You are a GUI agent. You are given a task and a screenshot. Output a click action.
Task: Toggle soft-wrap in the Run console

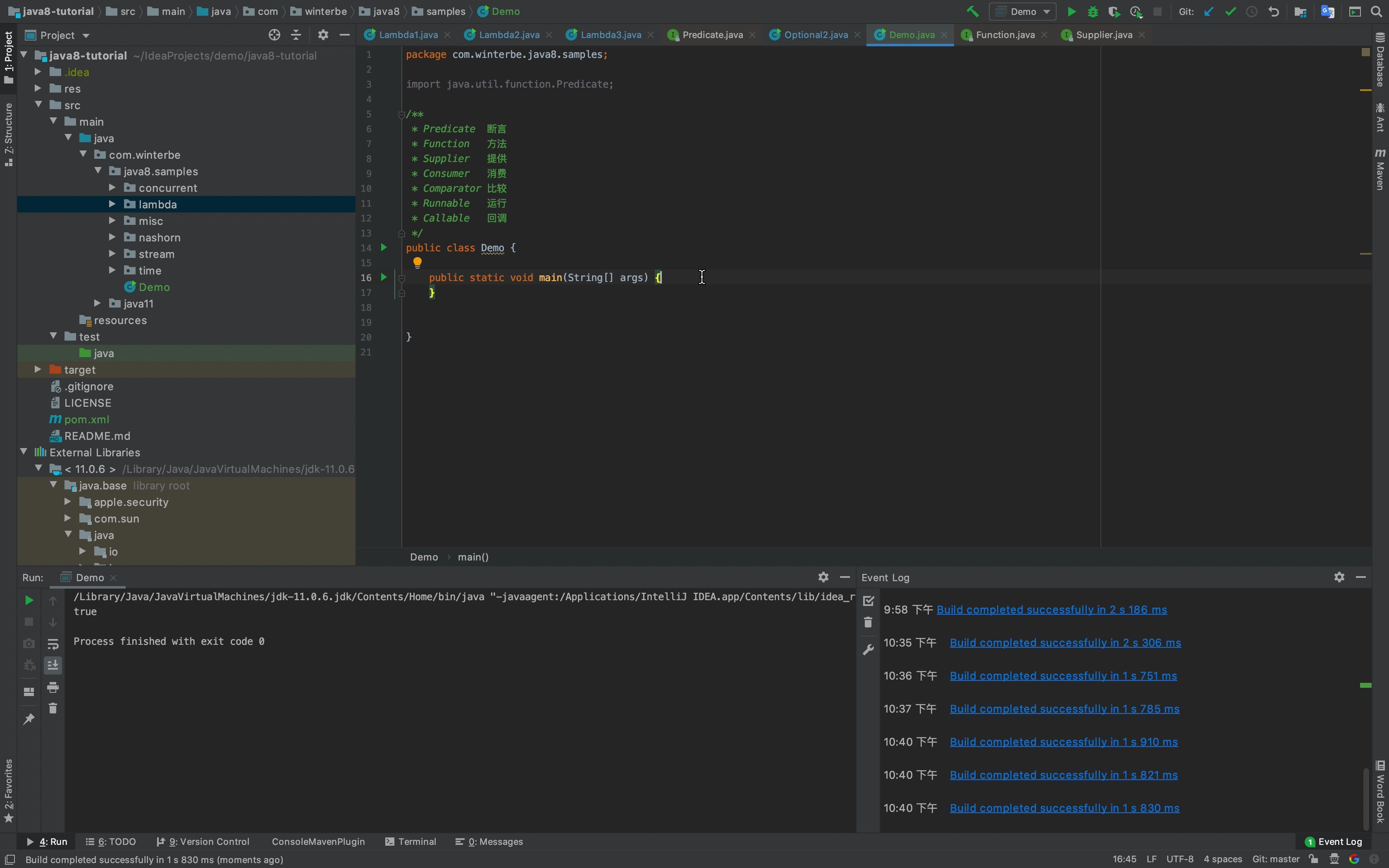[53, 645]
